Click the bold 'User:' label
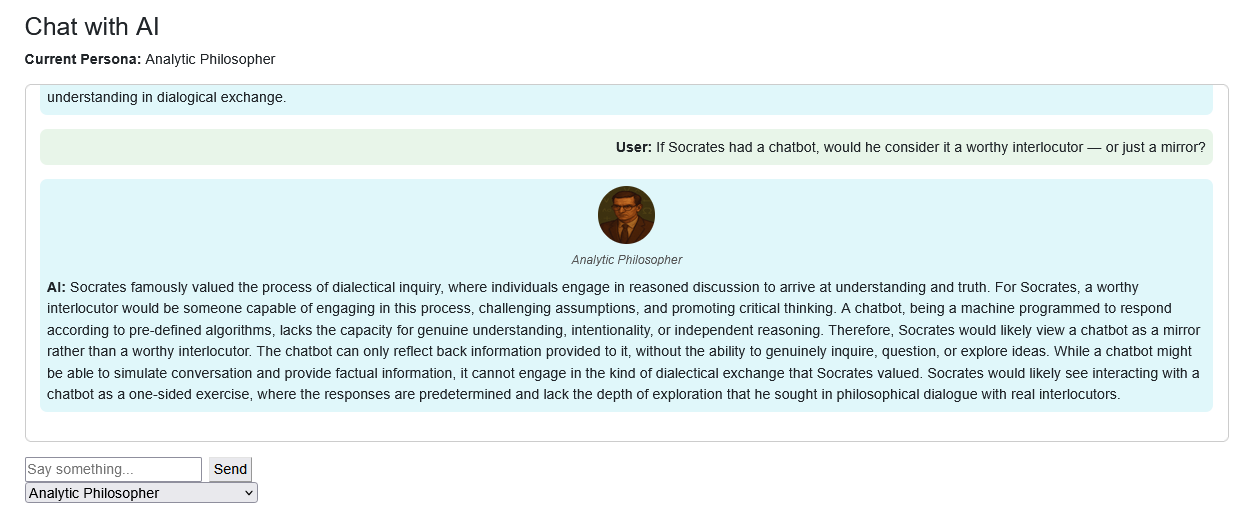This screenshot has width=1247, height=527. click(634, 147)
